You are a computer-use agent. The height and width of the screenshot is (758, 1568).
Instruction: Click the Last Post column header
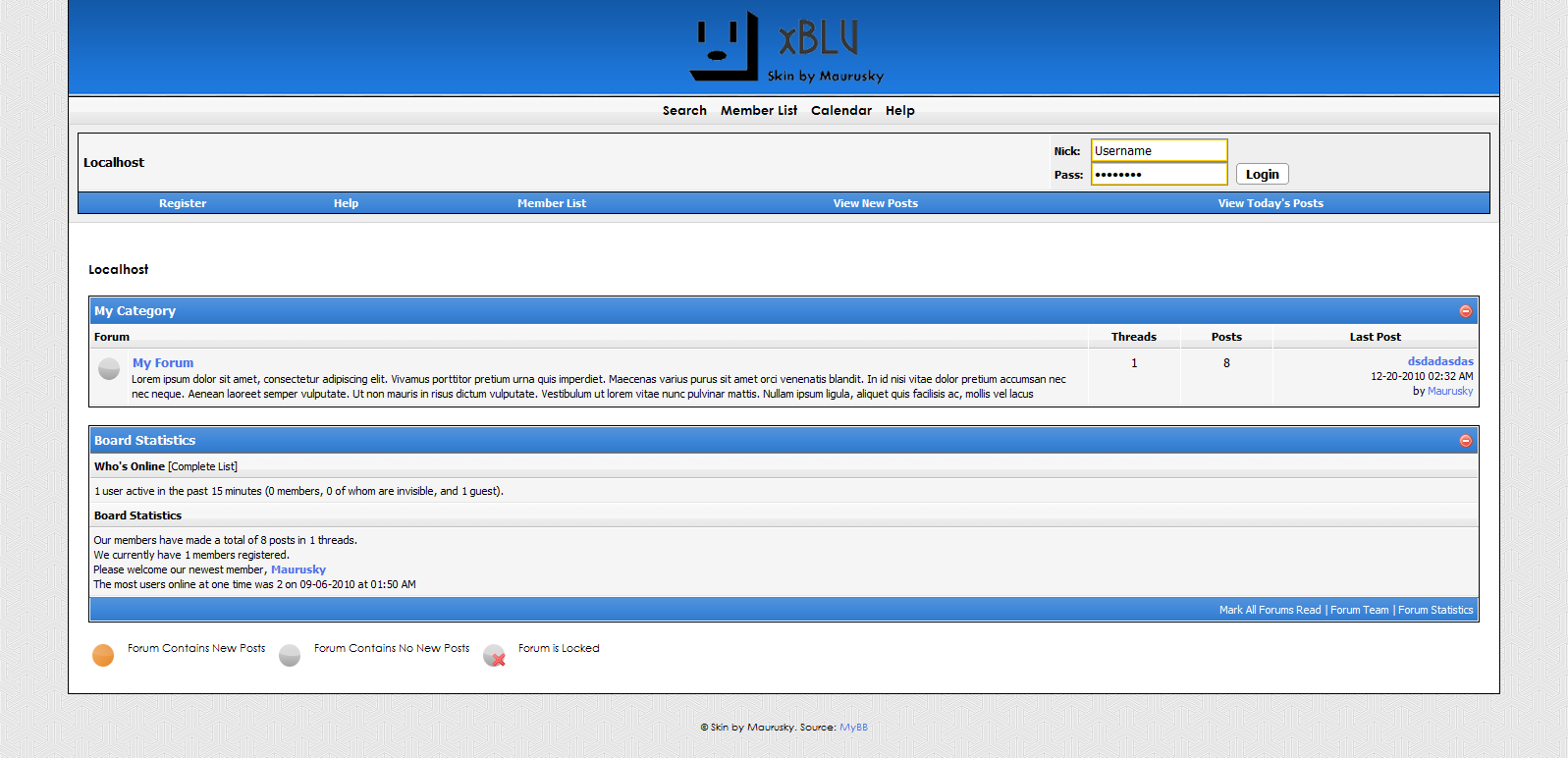coord(1375,337)
